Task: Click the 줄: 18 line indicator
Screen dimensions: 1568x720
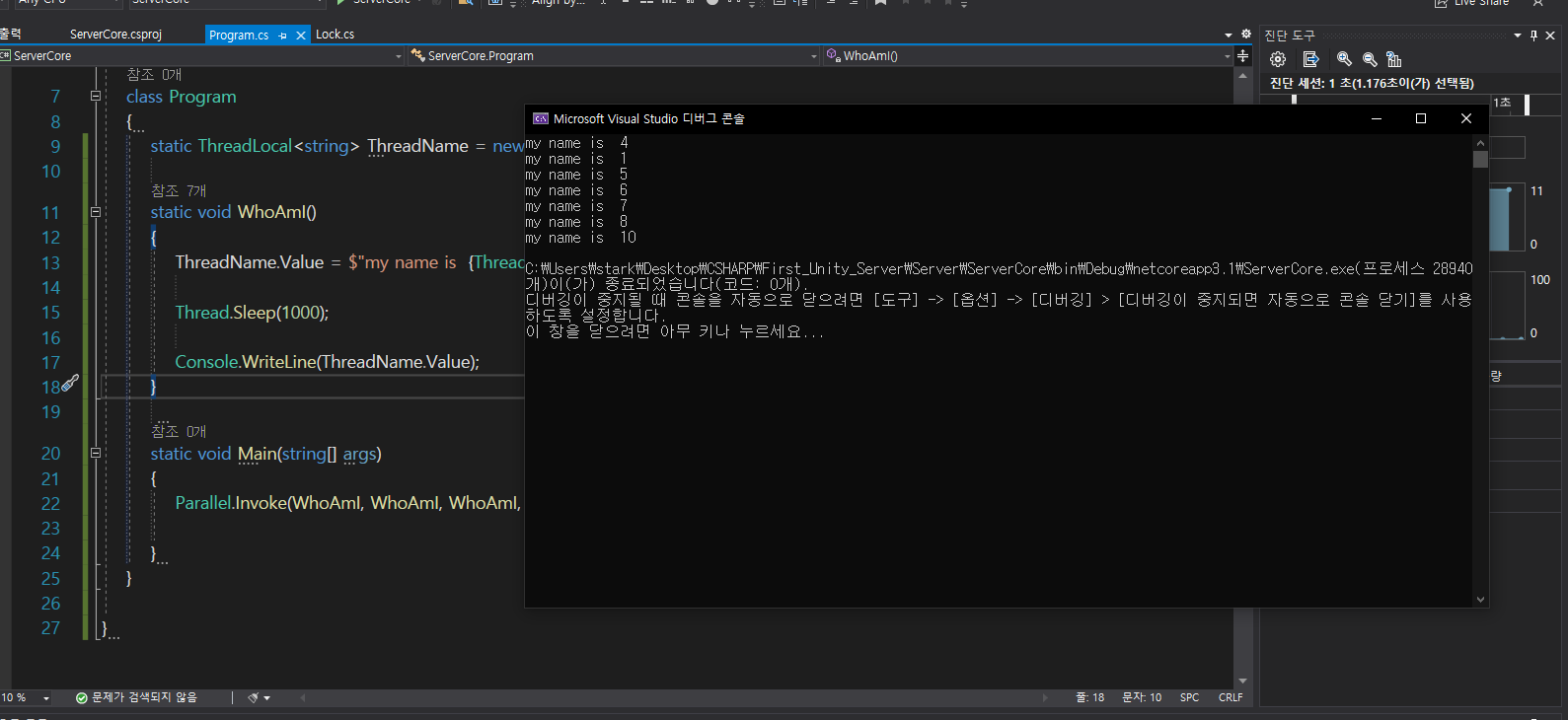Action: pyautogui.click(x=1089, y=697)
